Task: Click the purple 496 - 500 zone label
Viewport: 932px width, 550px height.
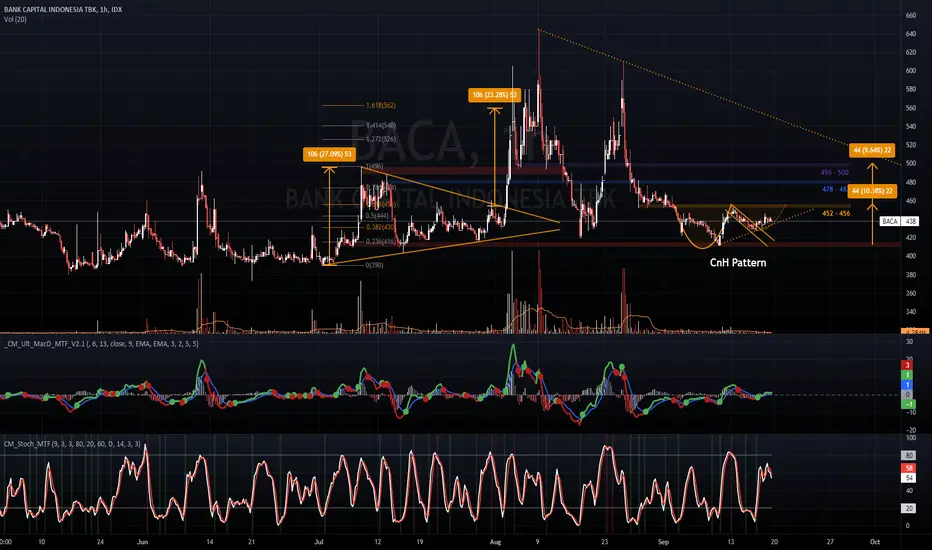Action: 835,172
